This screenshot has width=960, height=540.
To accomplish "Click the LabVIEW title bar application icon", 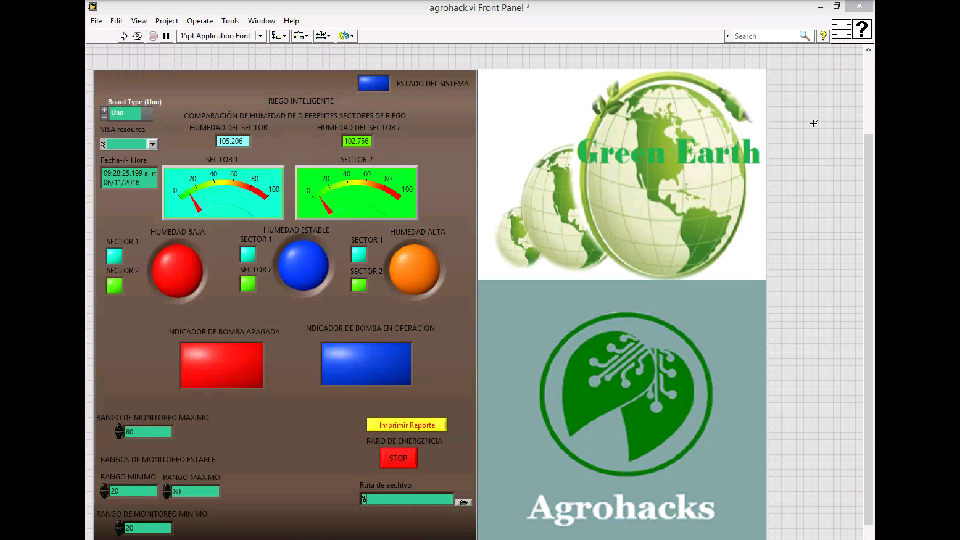I will coord(92,7).
